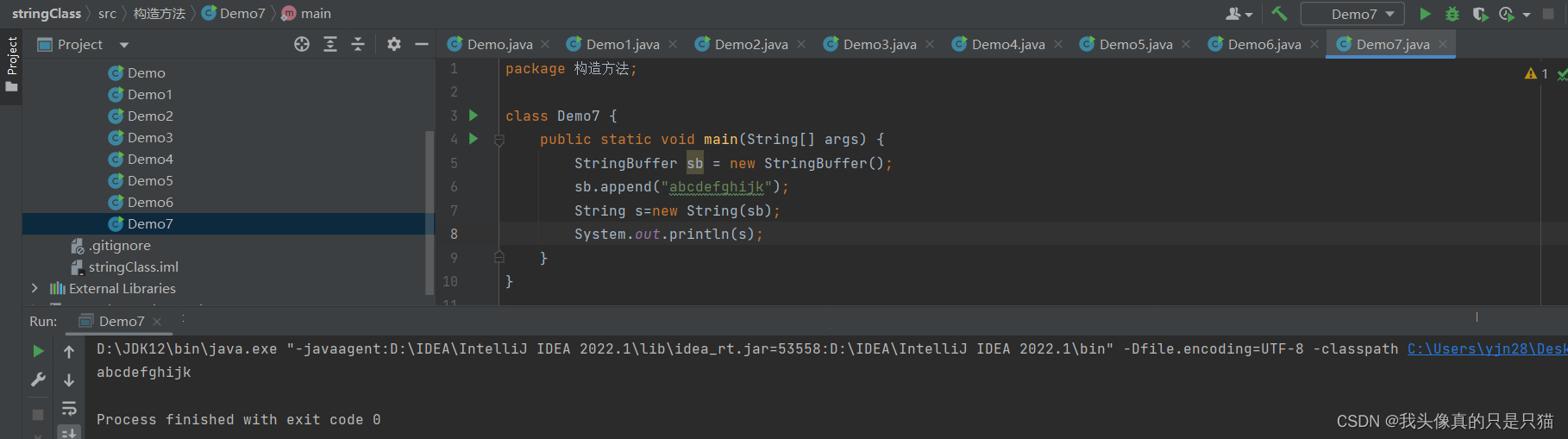
Task: Collapse all in the Project panel
Action: tap(358, 44)
